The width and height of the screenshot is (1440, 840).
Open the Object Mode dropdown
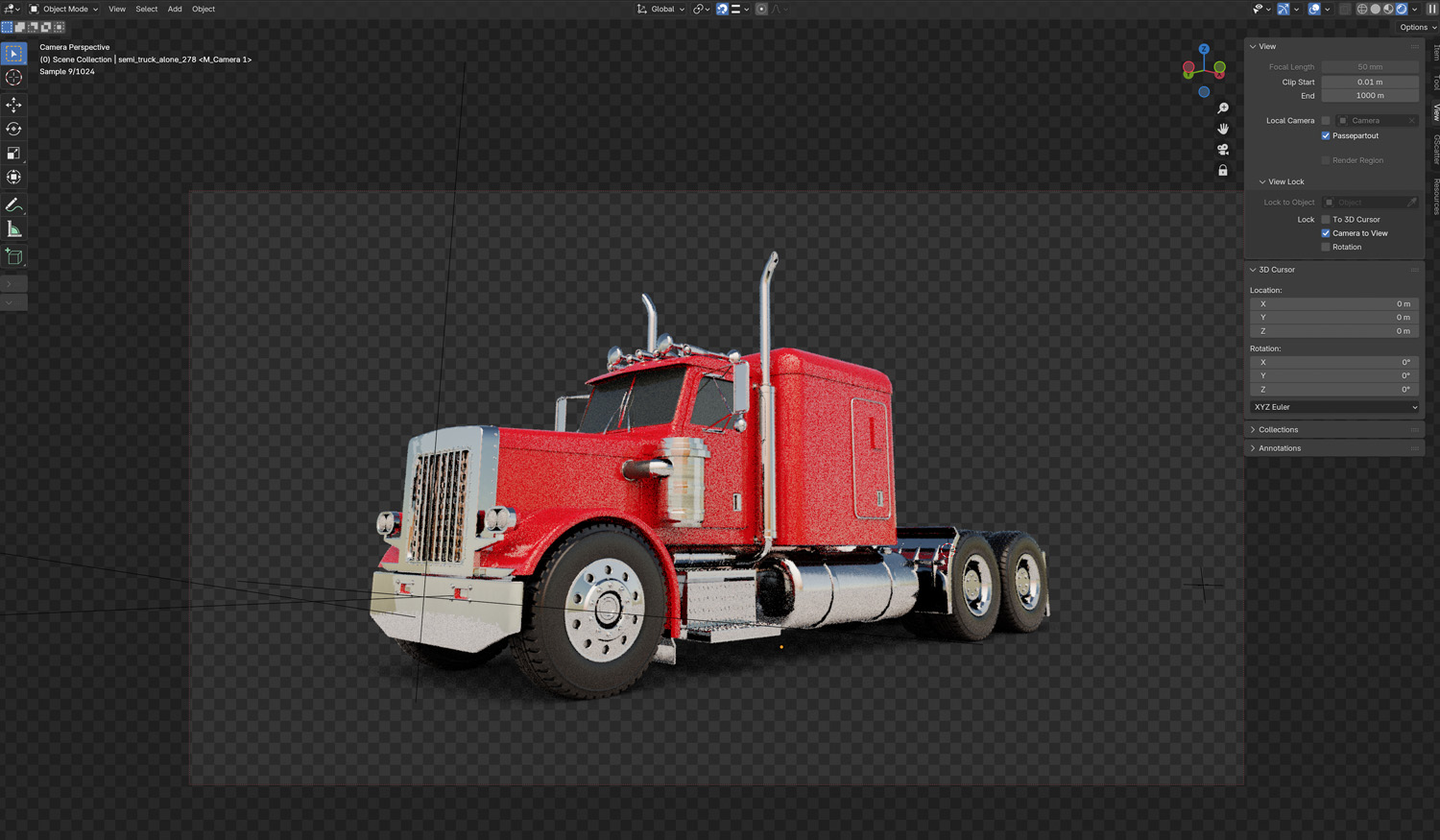click(x=64, y=9)
